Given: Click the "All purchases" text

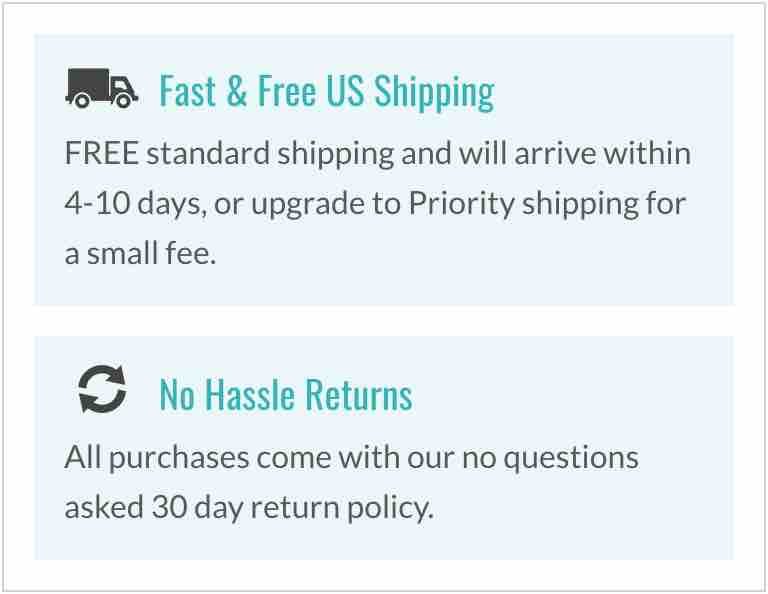Looking at the screenshot, I should (156, 458).
